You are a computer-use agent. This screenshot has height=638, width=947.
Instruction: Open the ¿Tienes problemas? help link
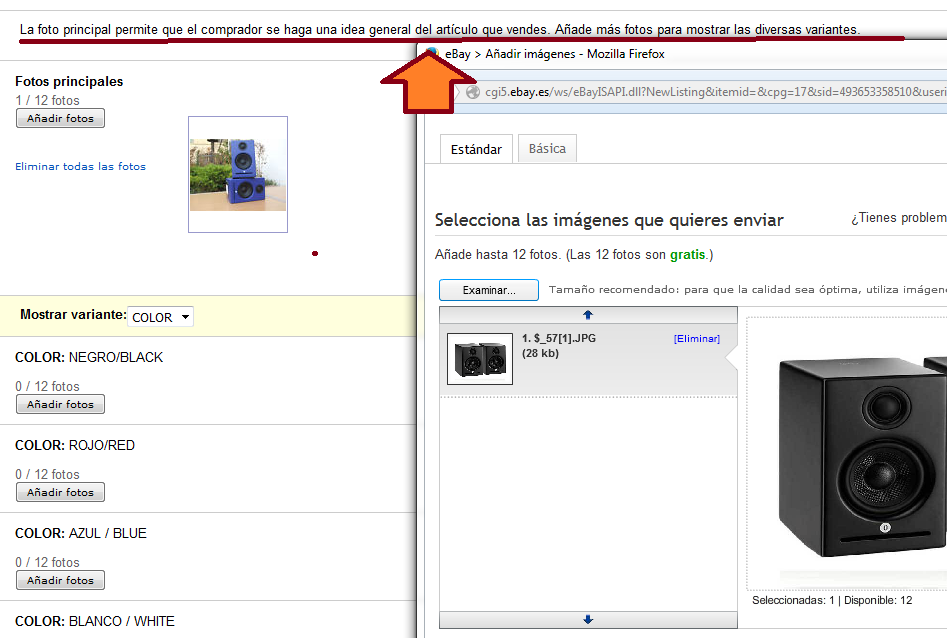point(897,218)
